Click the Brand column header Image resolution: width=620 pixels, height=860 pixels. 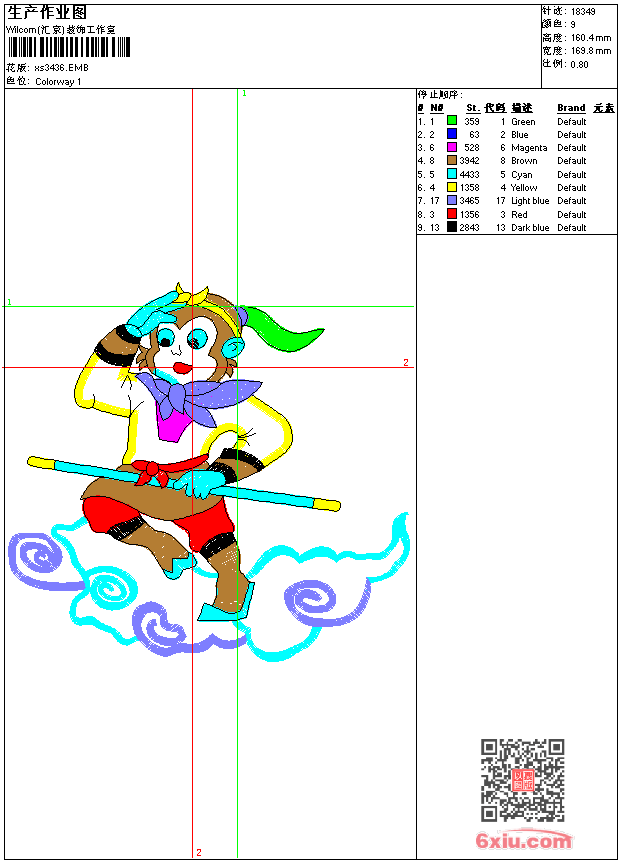tap(571, 108)
